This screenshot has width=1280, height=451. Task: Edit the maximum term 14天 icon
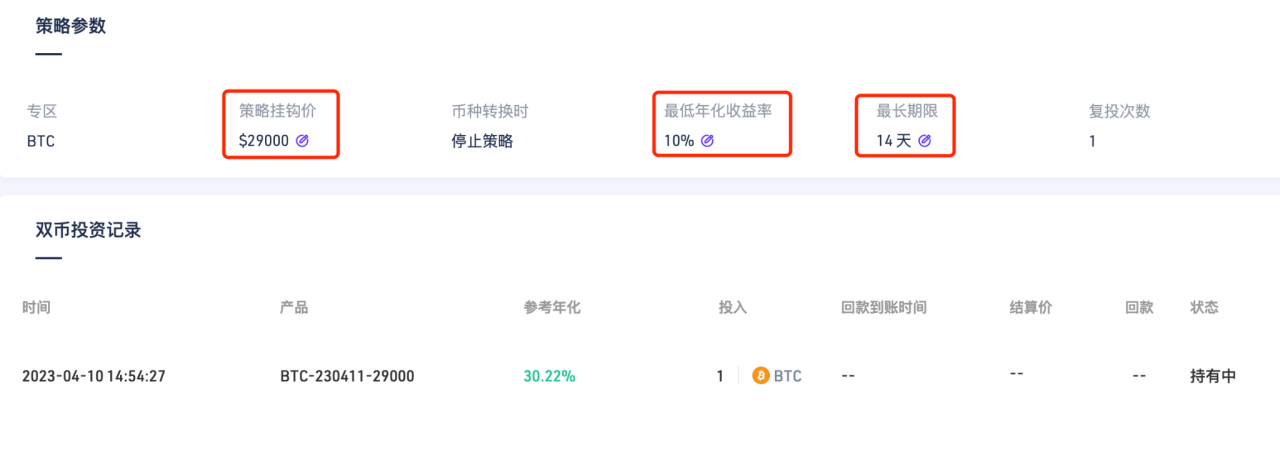[x=924, y=141]
